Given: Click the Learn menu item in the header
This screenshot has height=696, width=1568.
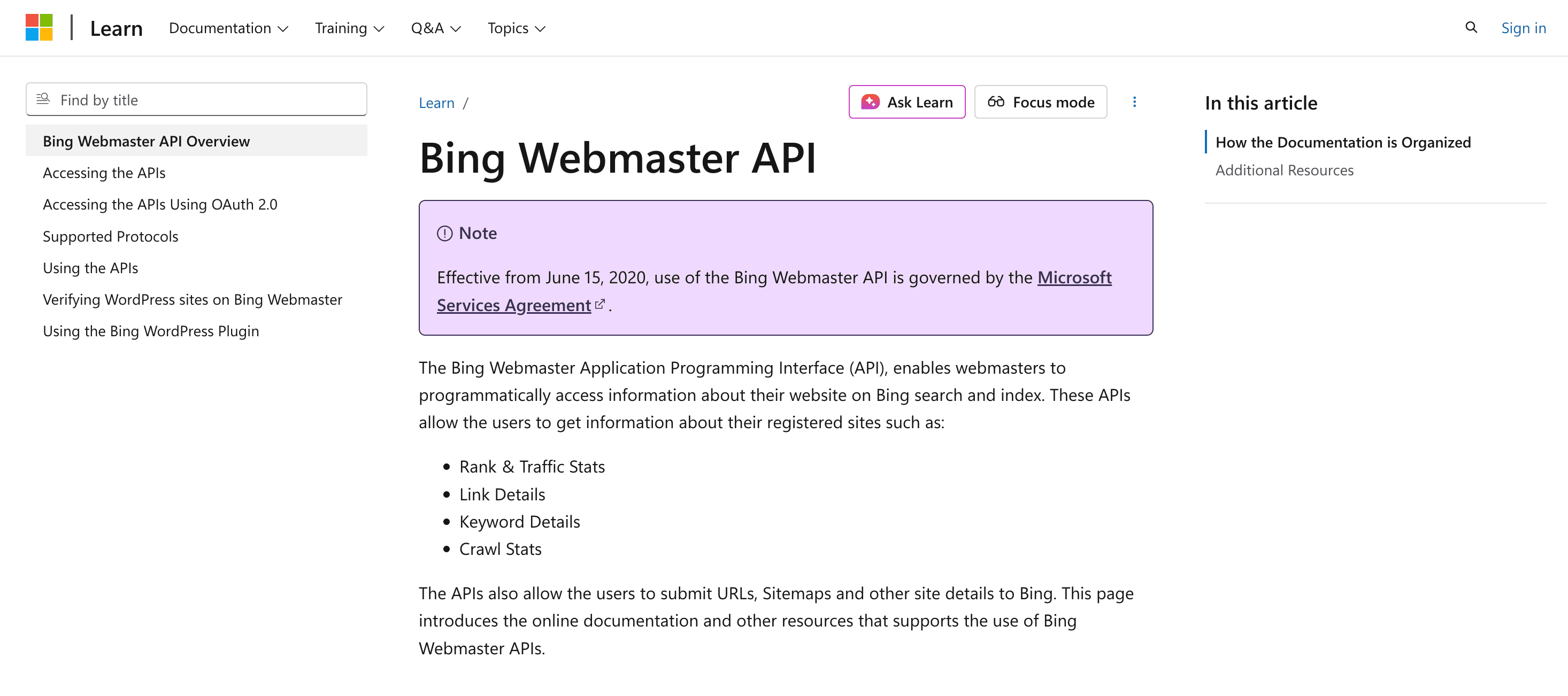Looking at the screenshot, I should pyautogui.click(x=116, y=28).
